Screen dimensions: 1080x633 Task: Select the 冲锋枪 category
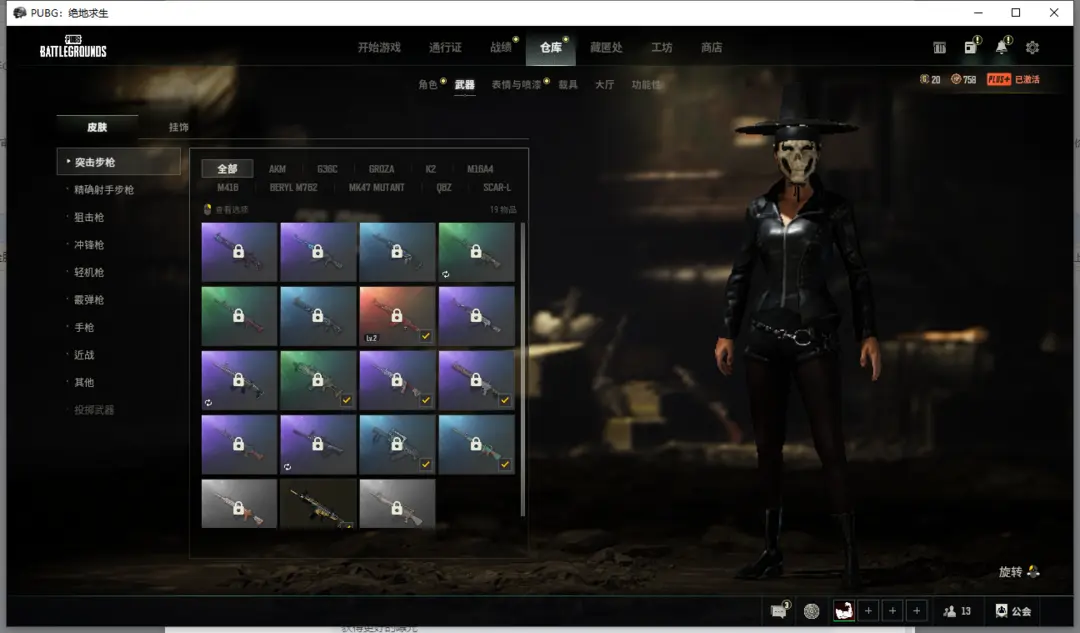[89, 245]
